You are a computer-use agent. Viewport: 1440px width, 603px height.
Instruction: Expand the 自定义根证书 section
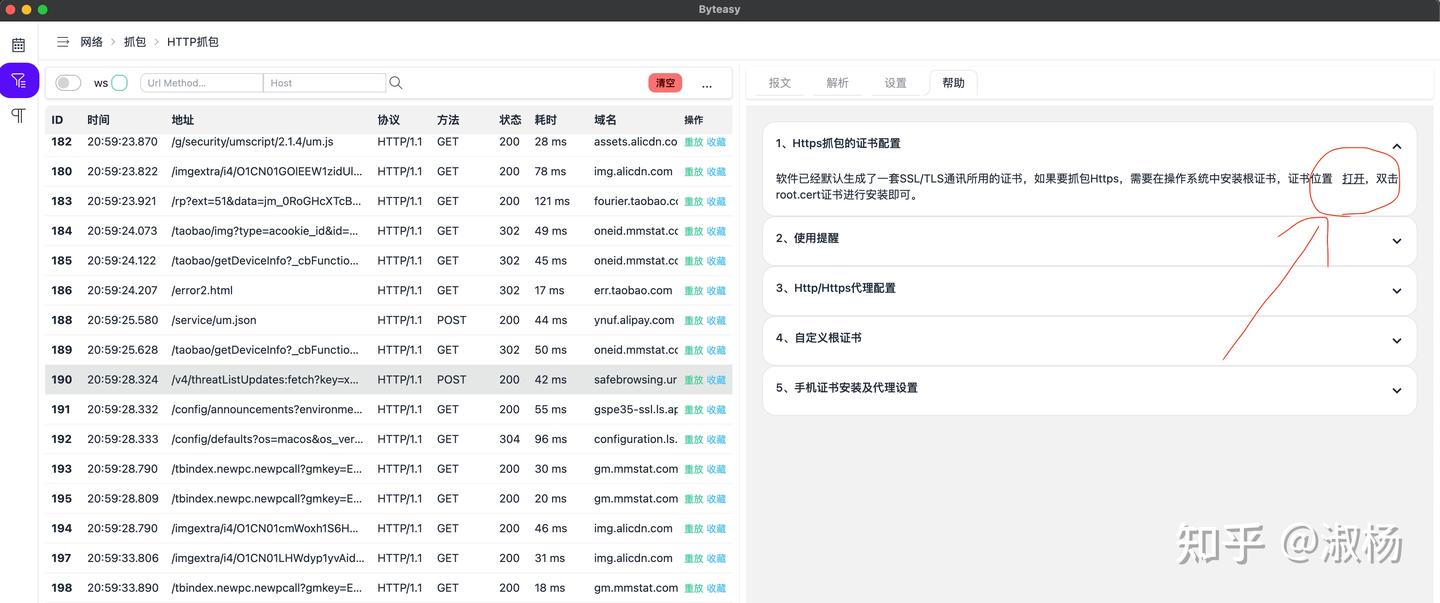pyautogui.click(x=1089, y=339)
